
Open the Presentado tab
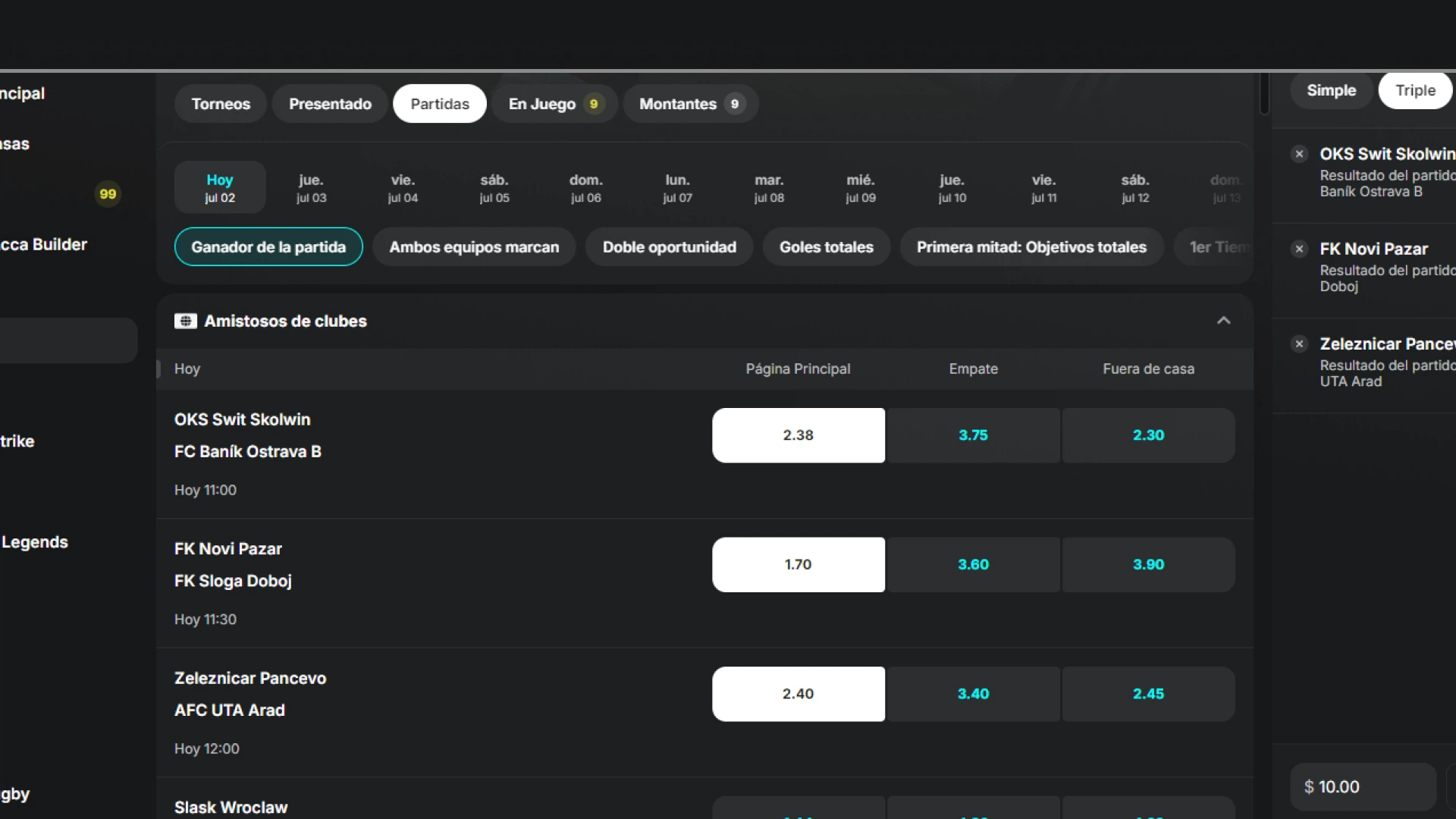tap(330, 104)
